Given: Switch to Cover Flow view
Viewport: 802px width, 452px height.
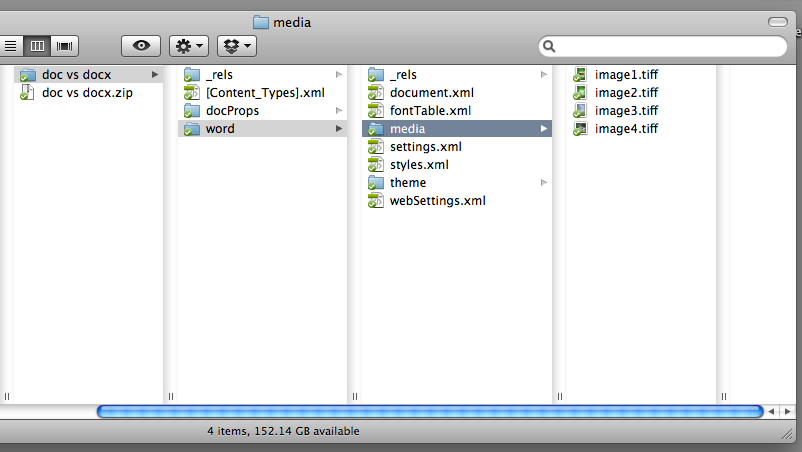Looking at the screenshot, I should pyautogui.click(x=65, y=46).
